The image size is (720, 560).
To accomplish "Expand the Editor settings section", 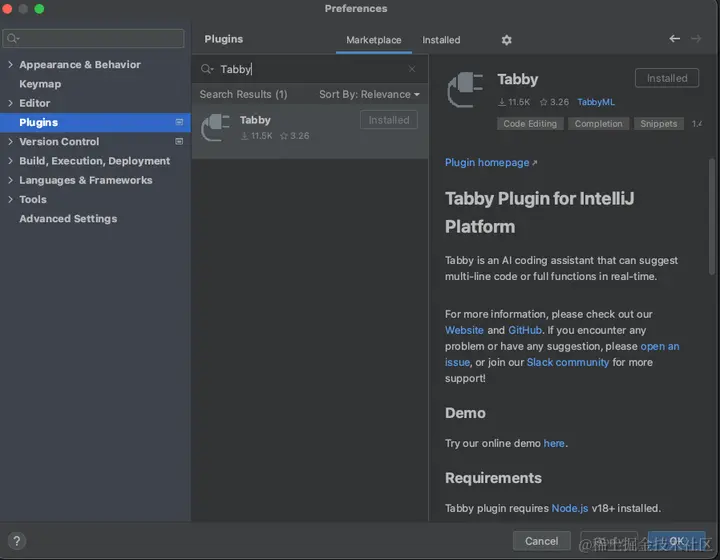I will (11, 103).
